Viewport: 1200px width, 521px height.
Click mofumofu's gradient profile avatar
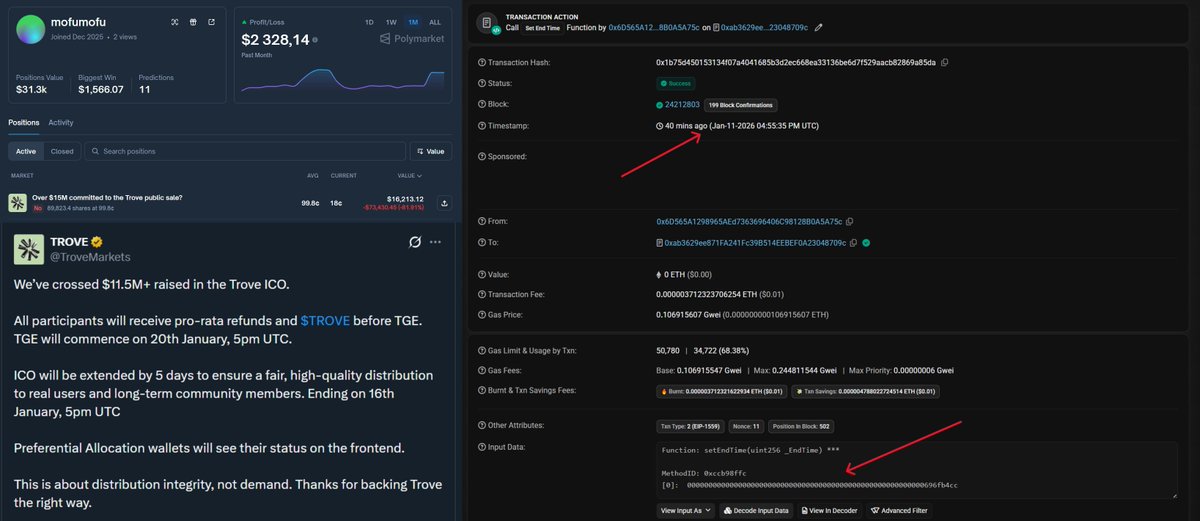coord(32,29)
